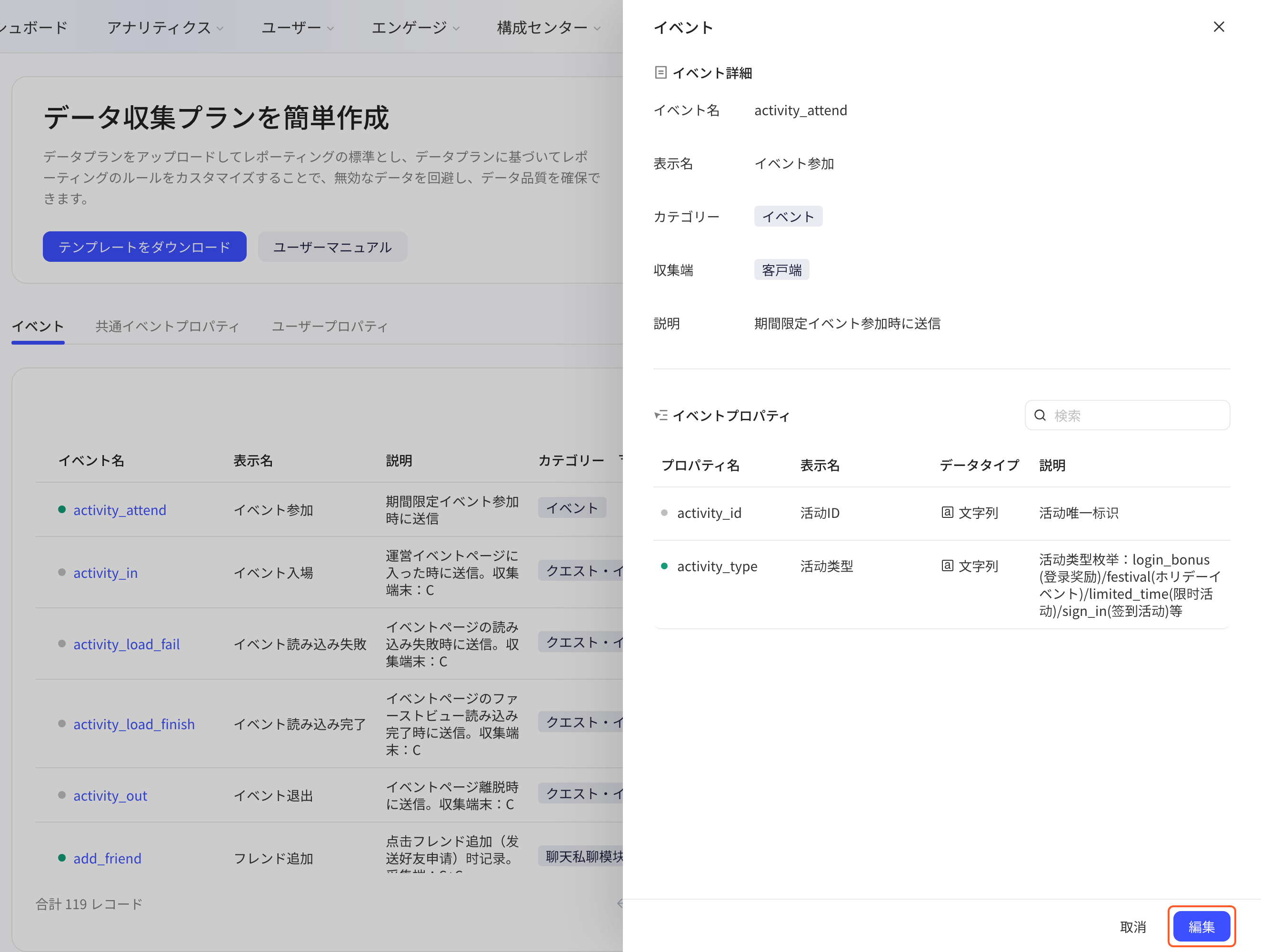Click the イベント category tag in detail panel
Image resolution: width=1261 pixels, height=952 pixels.
[788, 217]
